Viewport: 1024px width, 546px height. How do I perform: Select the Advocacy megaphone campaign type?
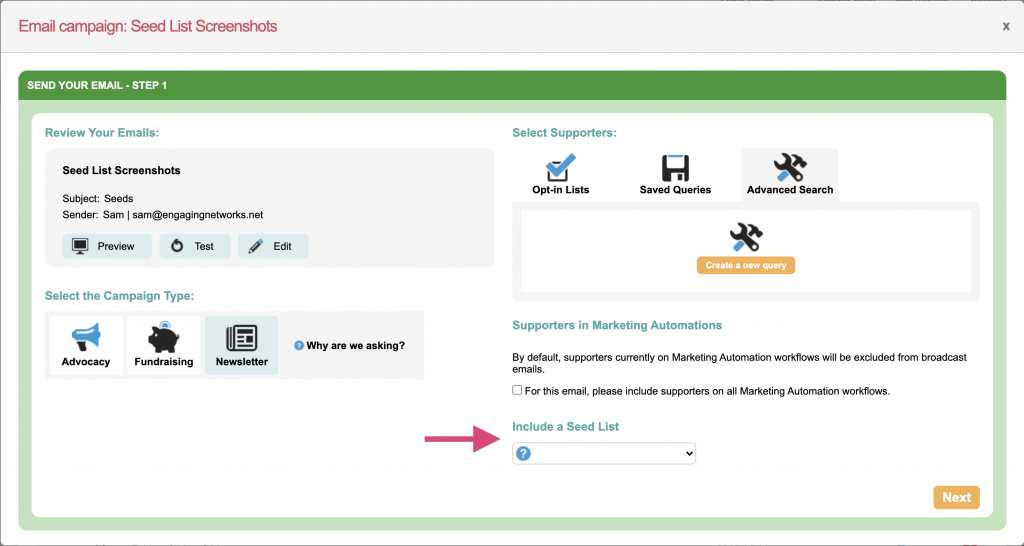click(x=86, y=337)
